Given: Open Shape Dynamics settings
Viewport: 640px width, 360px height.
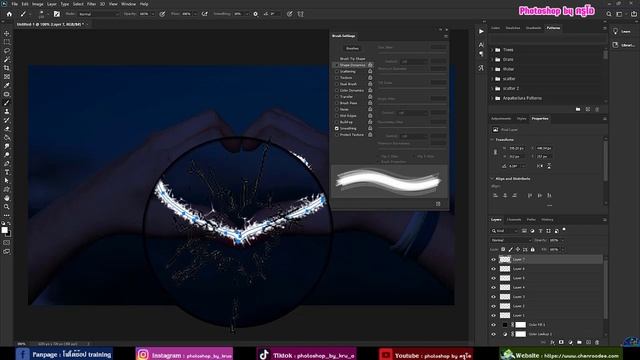Looking at the screenshot, I should point(353,65).
